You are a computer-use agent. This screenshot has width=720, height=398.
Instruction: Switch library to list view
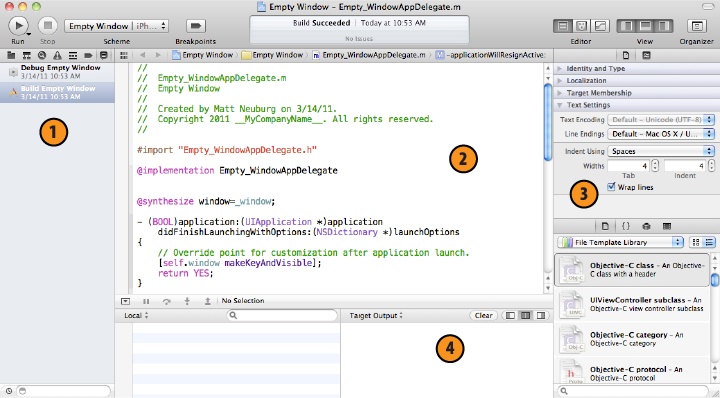pyautogui.click(x=709, y=242)
